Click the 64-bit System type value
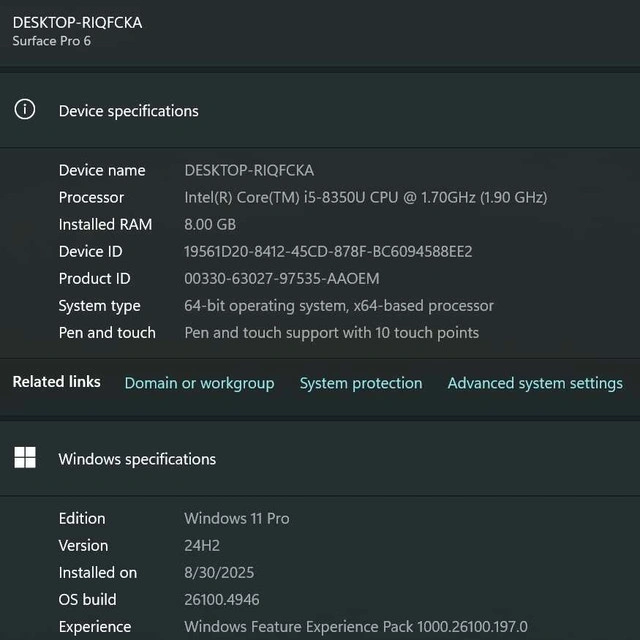The height and width of the screenshot is (640, 640). 339,305
